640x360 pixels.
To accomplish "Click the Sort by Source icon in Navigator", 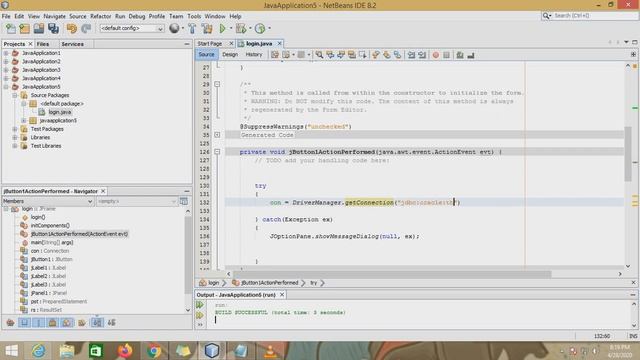I will coord(111,322).
